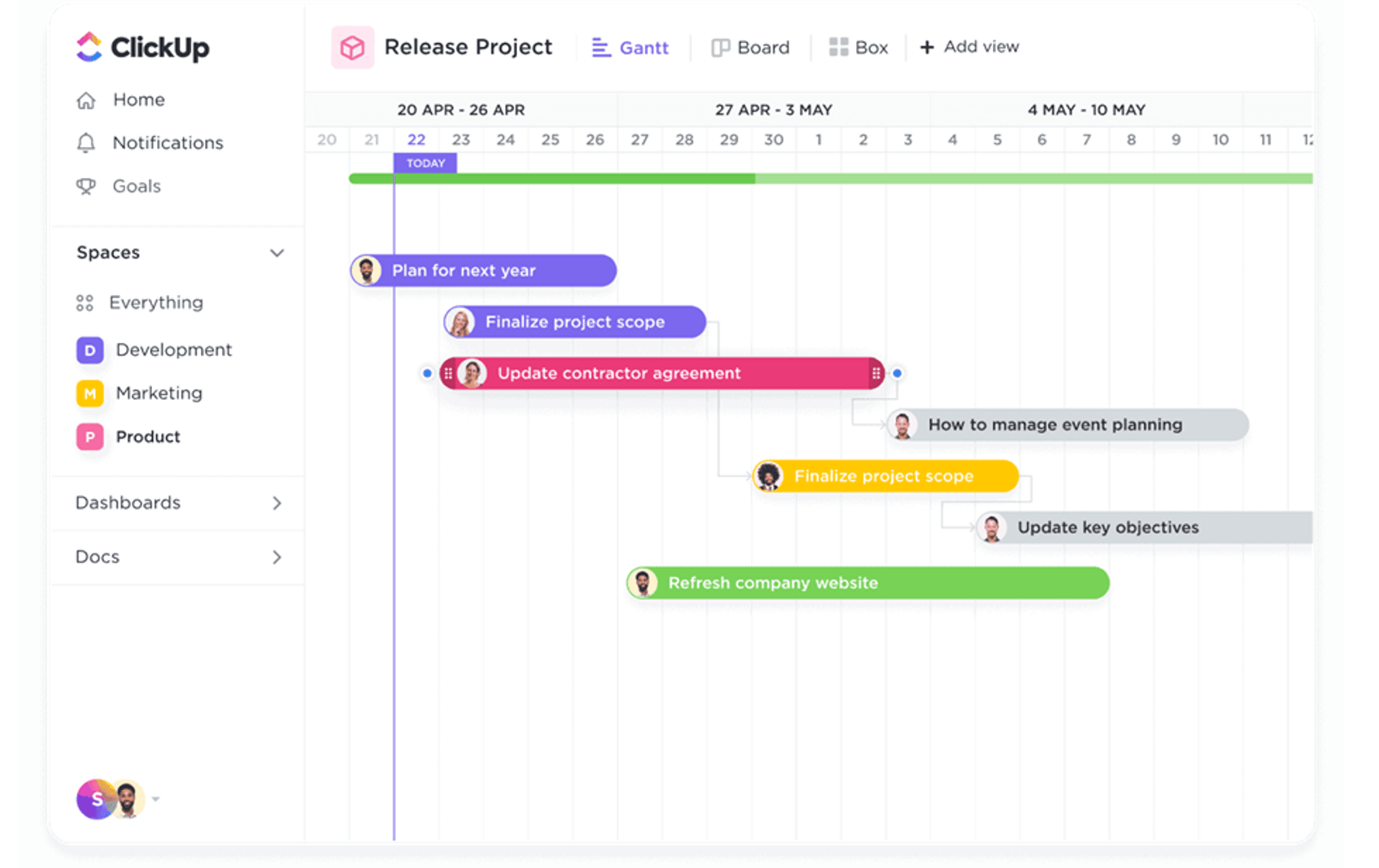Open Notifications via the bell icon
This screenshot has height=868, width=1379.
[x=86, y=143]
